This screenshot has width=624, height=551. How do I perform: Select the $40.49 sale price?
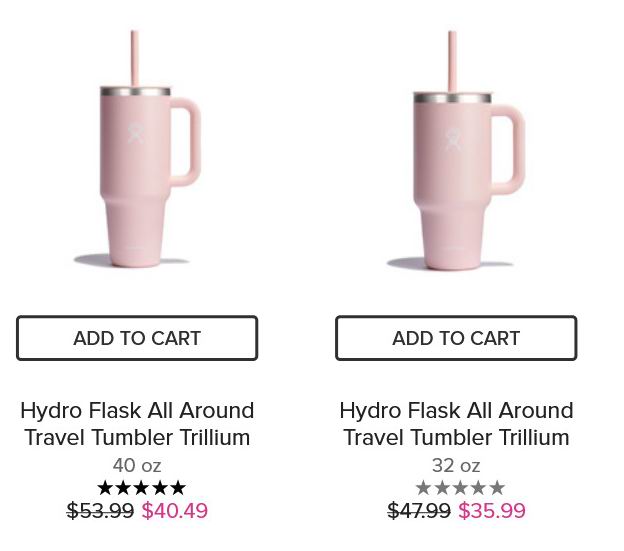[175, 510]
